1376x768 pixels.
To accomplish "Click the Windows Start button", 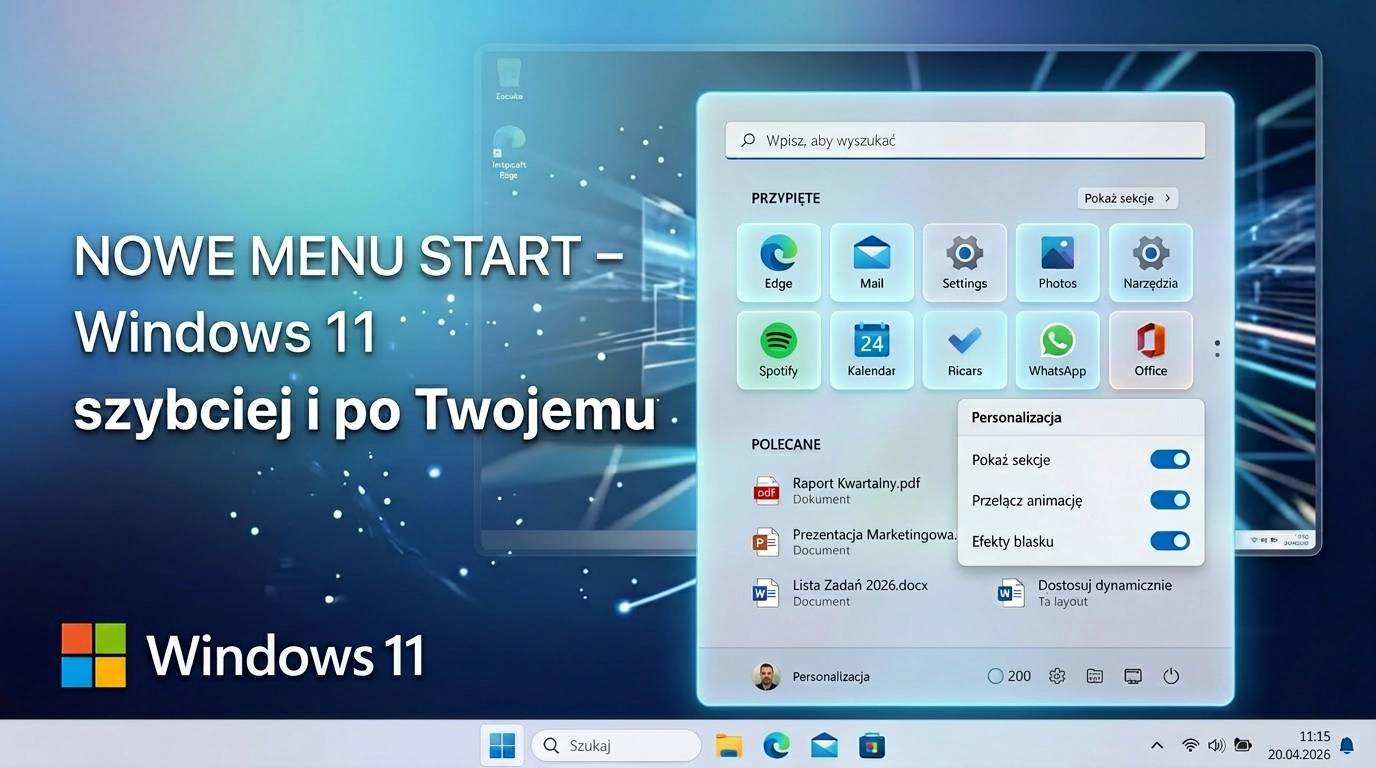I will [502, 745].
